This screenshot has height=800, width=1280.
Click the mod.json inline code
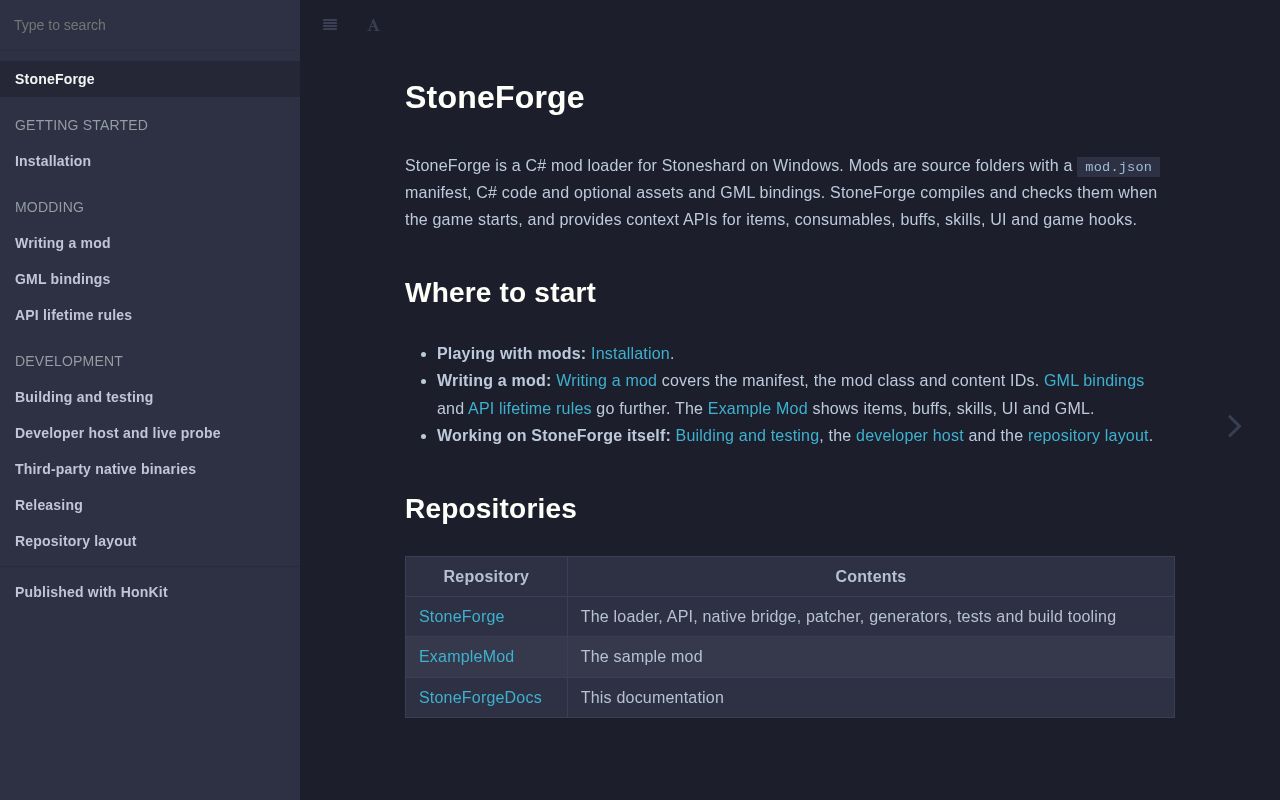[x=1118, y=167]
